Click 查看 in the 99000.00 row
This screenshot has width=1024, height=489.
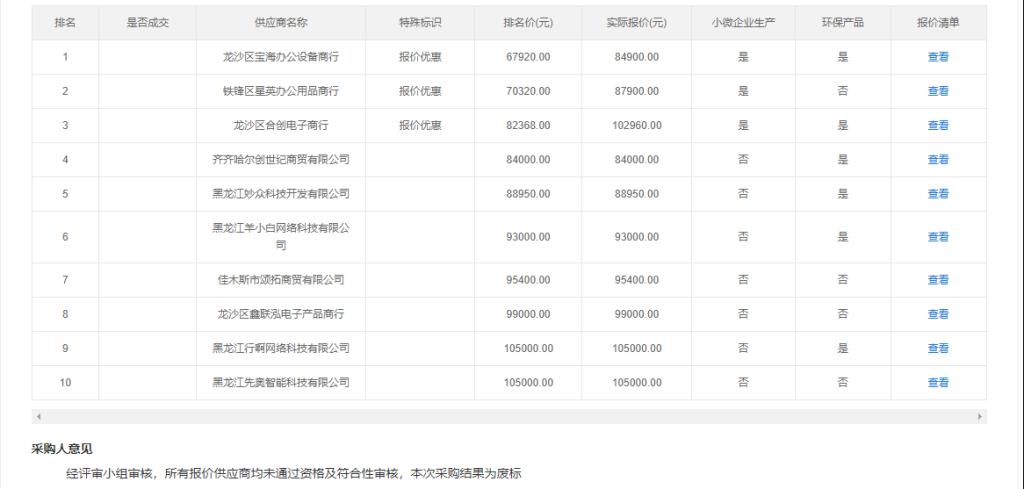pyautogui.click(x=938, y=314)
